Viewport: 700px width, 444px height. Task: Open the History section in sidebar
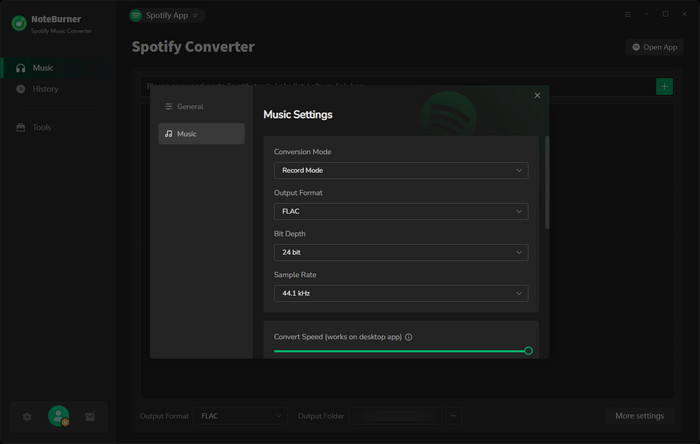coord(45,89)
